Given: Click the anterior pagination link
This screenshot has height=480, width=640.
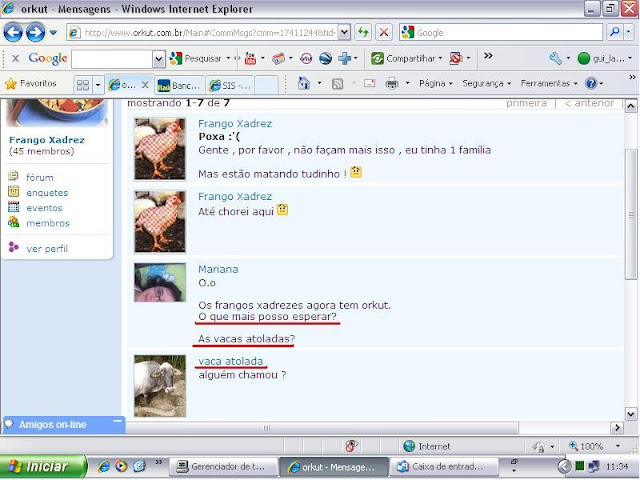Looking at the screenshot, I should [589, 103].
